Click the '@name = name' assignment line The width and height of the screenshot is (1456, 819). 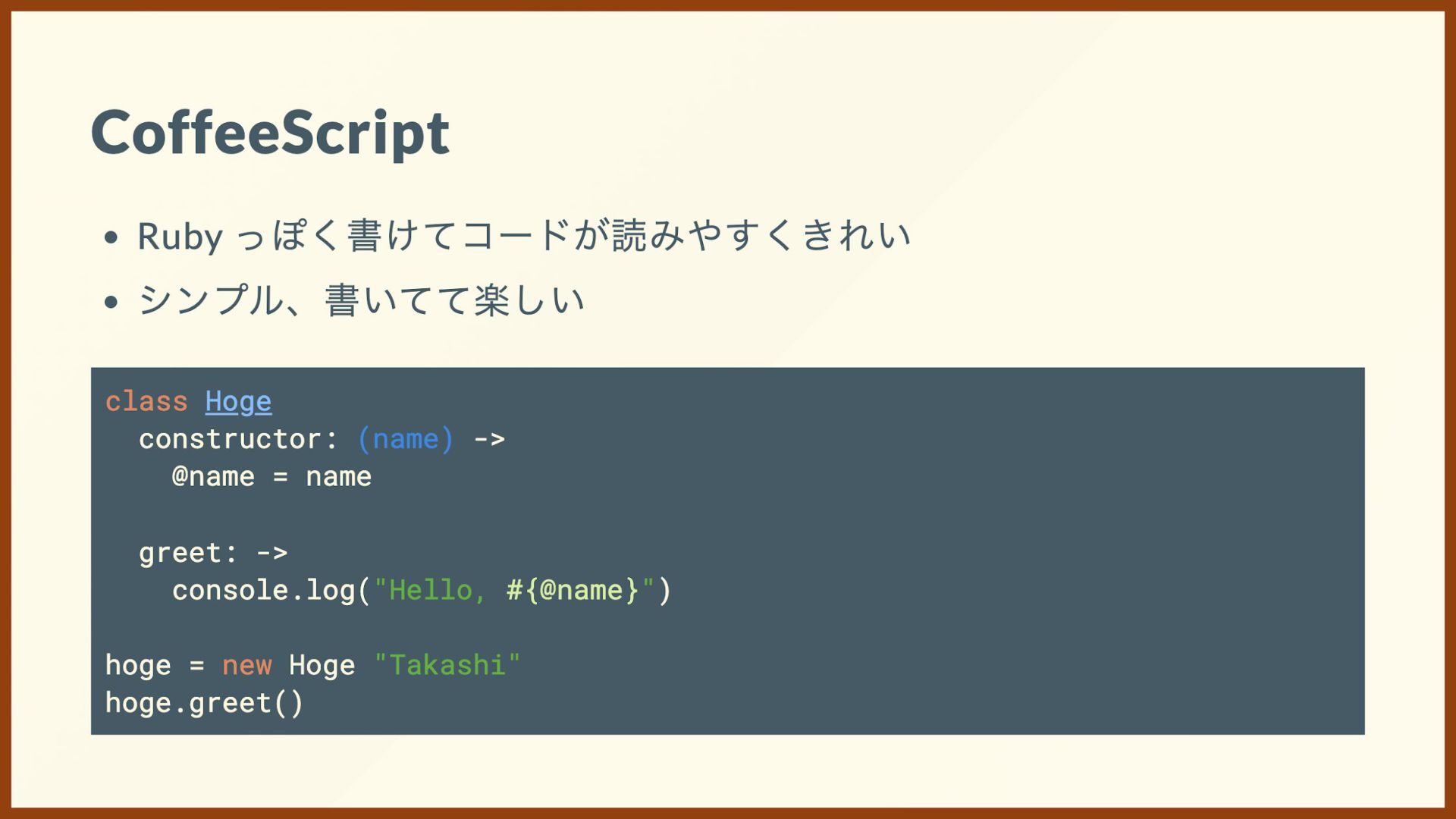[x=271, y=477]
